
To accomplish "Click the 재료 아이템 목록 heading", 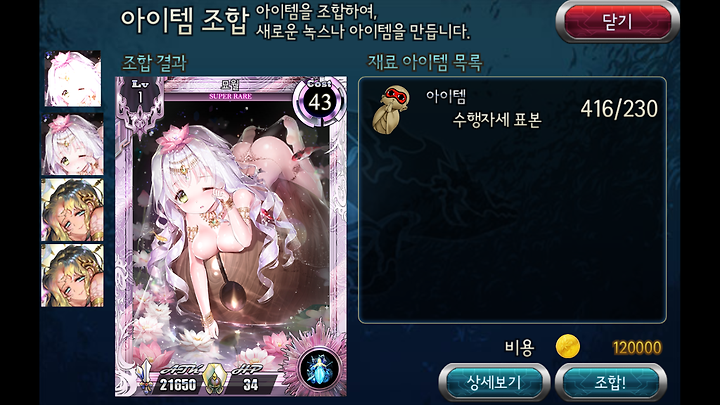I will click(425, 62).
